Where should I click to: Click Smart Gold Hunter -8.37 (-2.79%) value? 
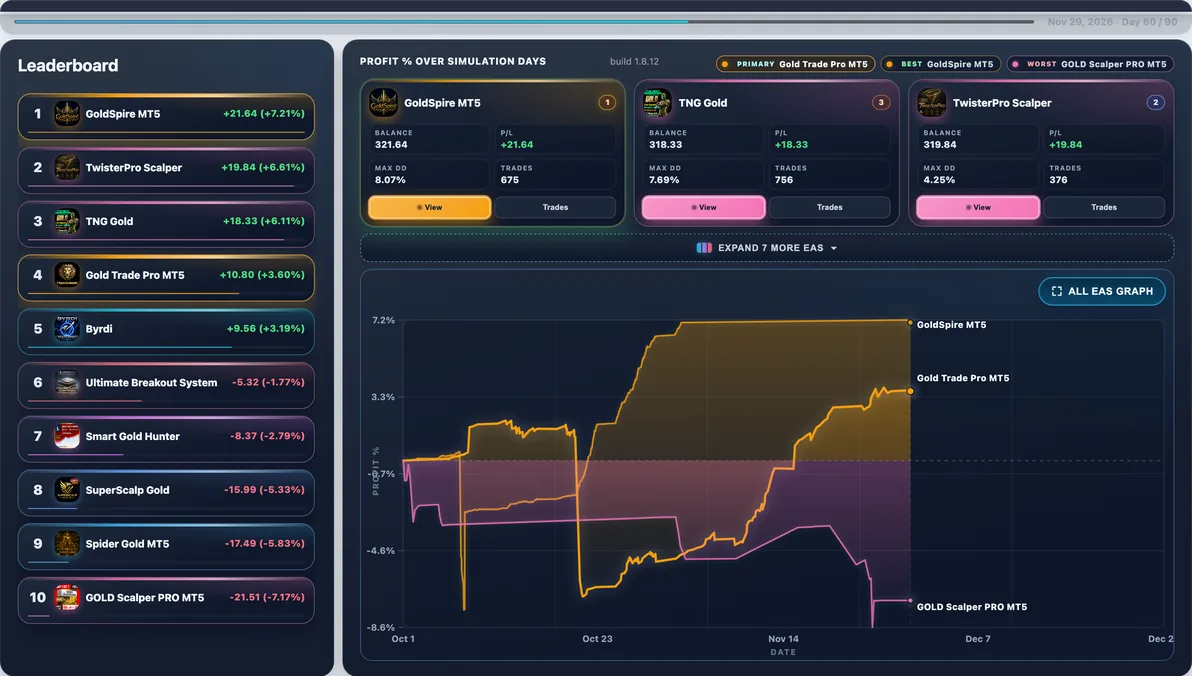[x=267, y=436]
